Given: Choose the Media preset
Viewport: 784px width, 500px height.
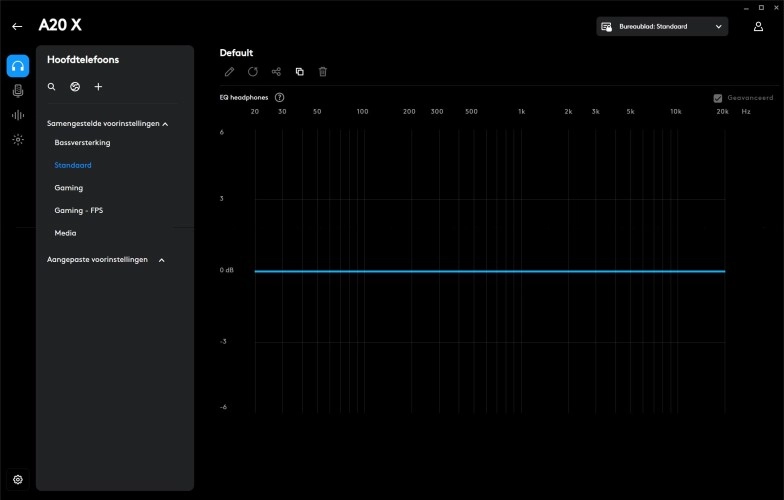Looking at the screenshot, I should 65,233.
